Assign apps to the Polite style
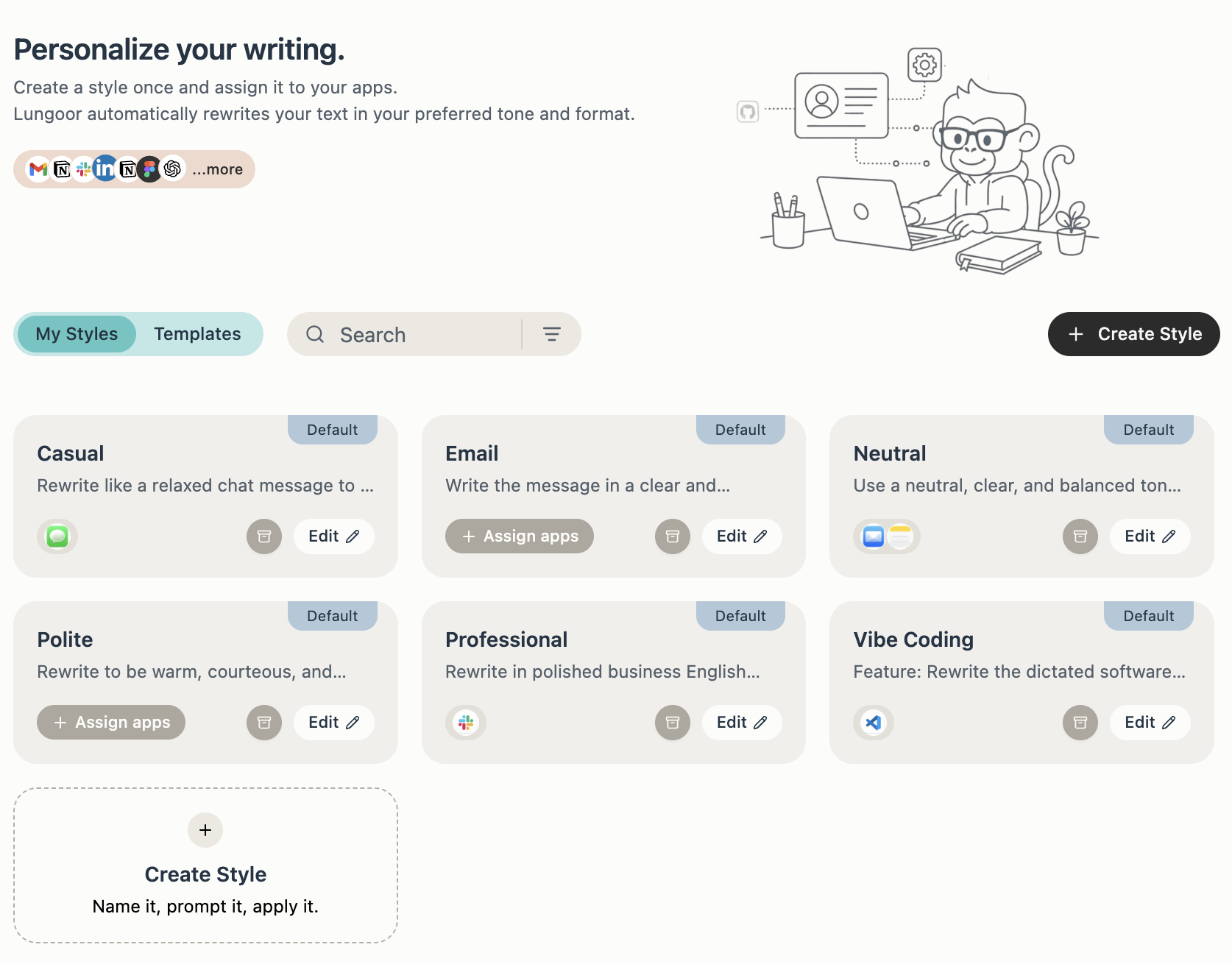This screenshot has height=964, width=1232. click(x=111, y=723)
